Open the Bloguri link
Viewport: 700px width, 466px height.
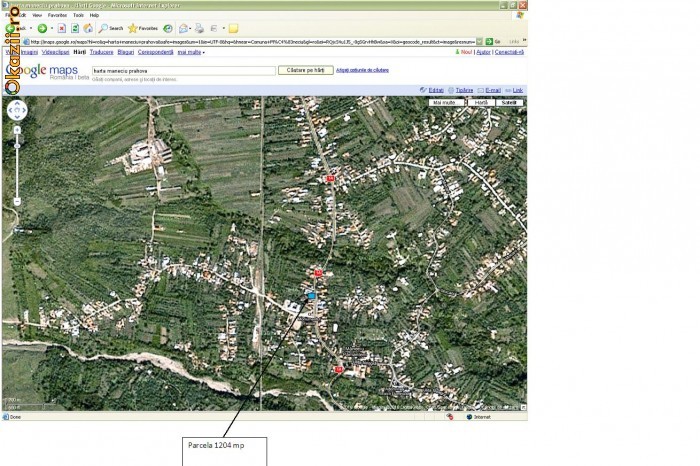(x=125, y=52)
